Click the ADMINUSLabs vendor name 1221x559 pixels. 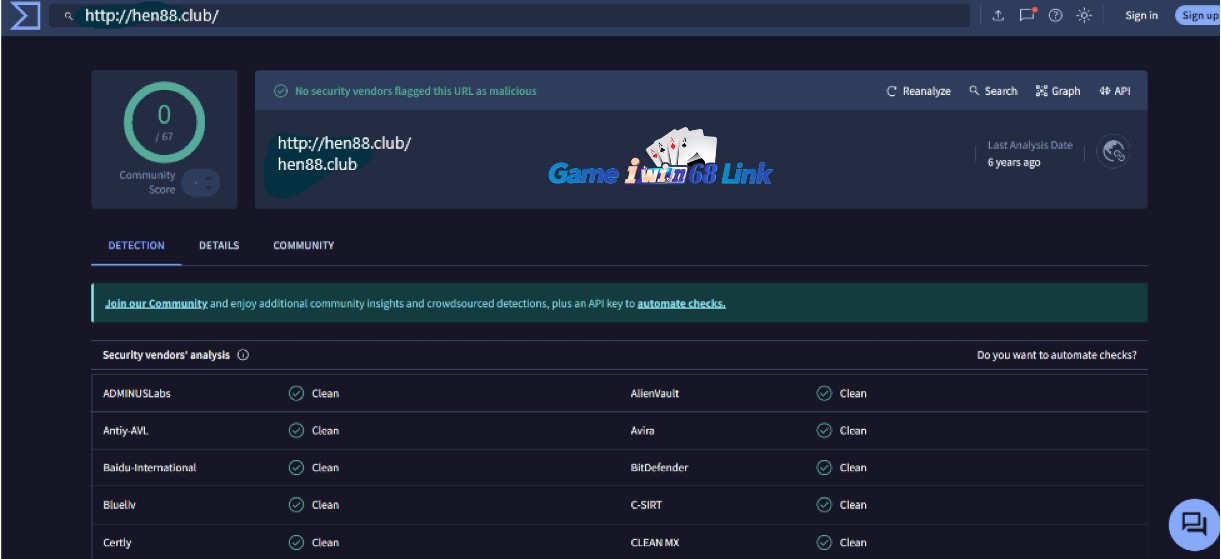click(x=137, y=393)
